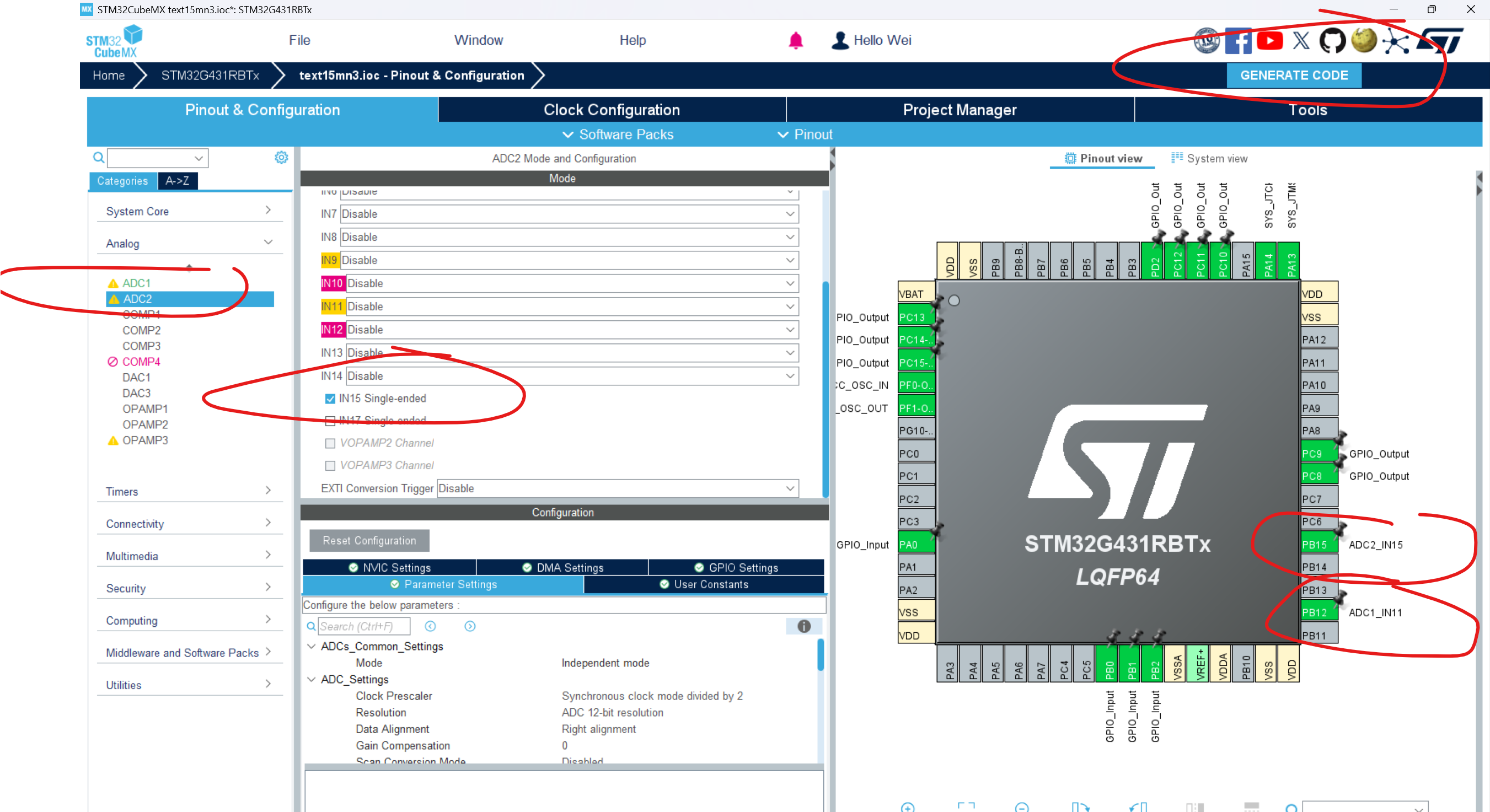
Task: Open the YouTube icon link
Action: [1269, 41]
